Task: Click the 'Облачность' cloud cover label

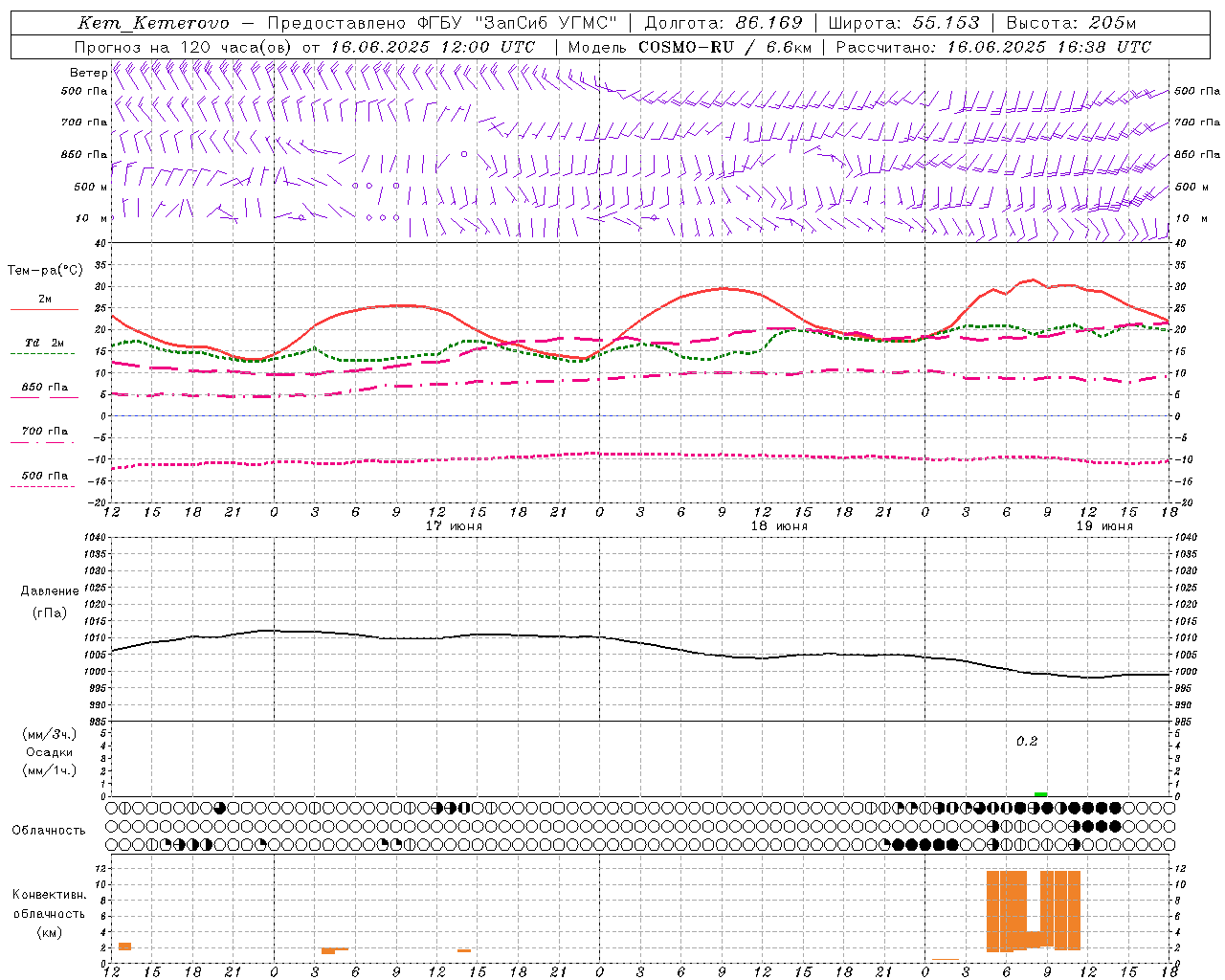Action: pyautogui.click(x=49, y=831)
